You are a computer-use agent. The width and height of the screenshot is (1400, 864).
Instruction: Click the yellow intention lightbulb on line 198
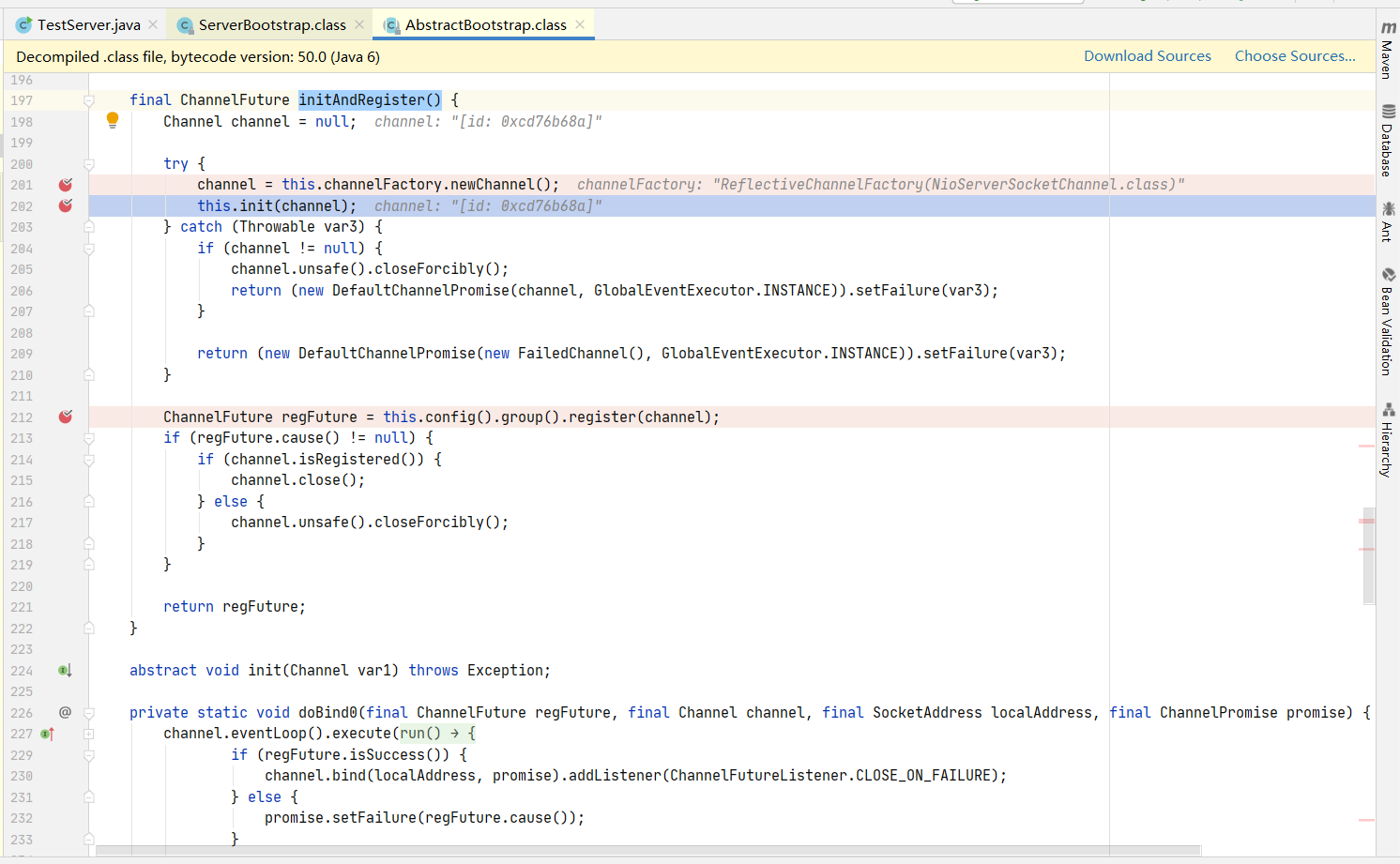[113, 120]
